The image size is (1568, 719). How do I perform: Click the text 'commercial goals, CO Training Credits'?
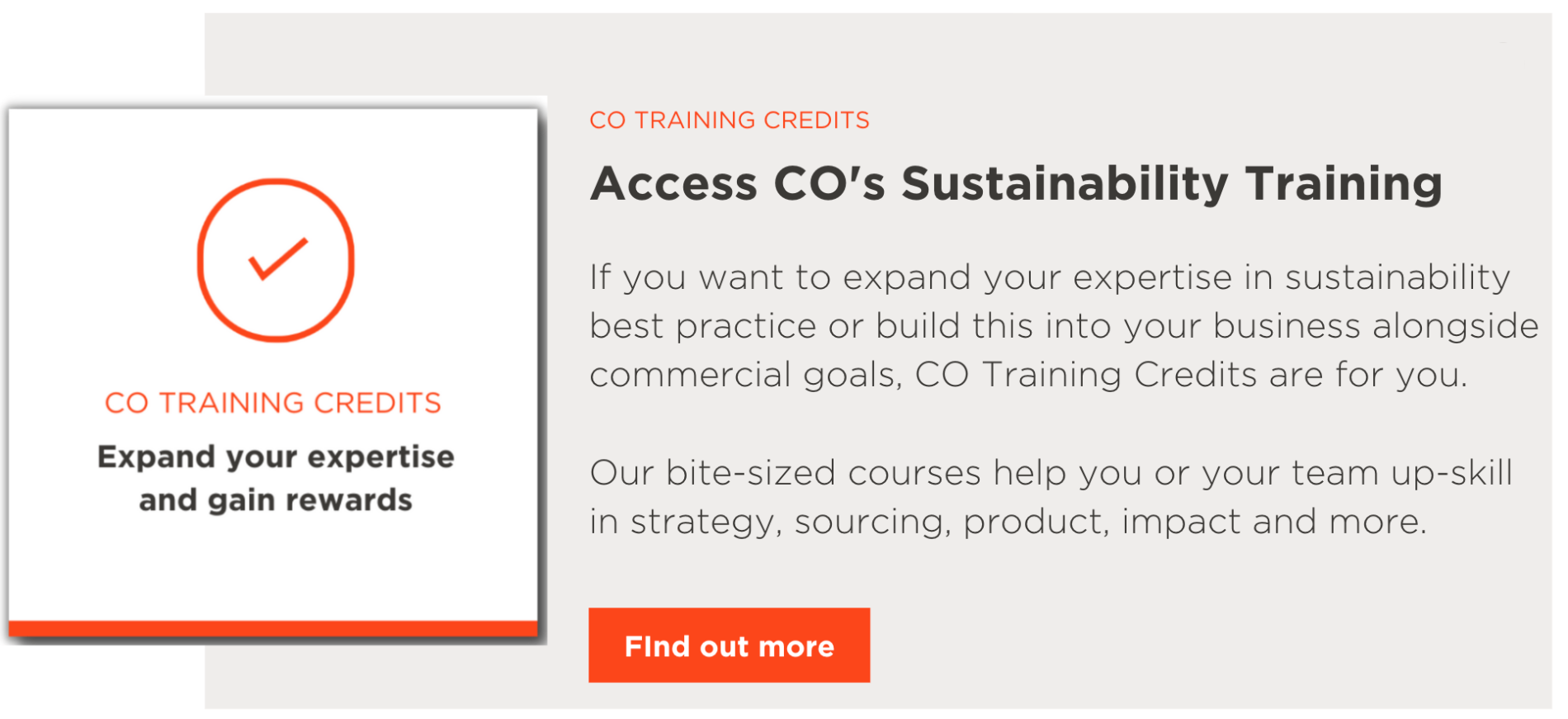click(923, 375)
